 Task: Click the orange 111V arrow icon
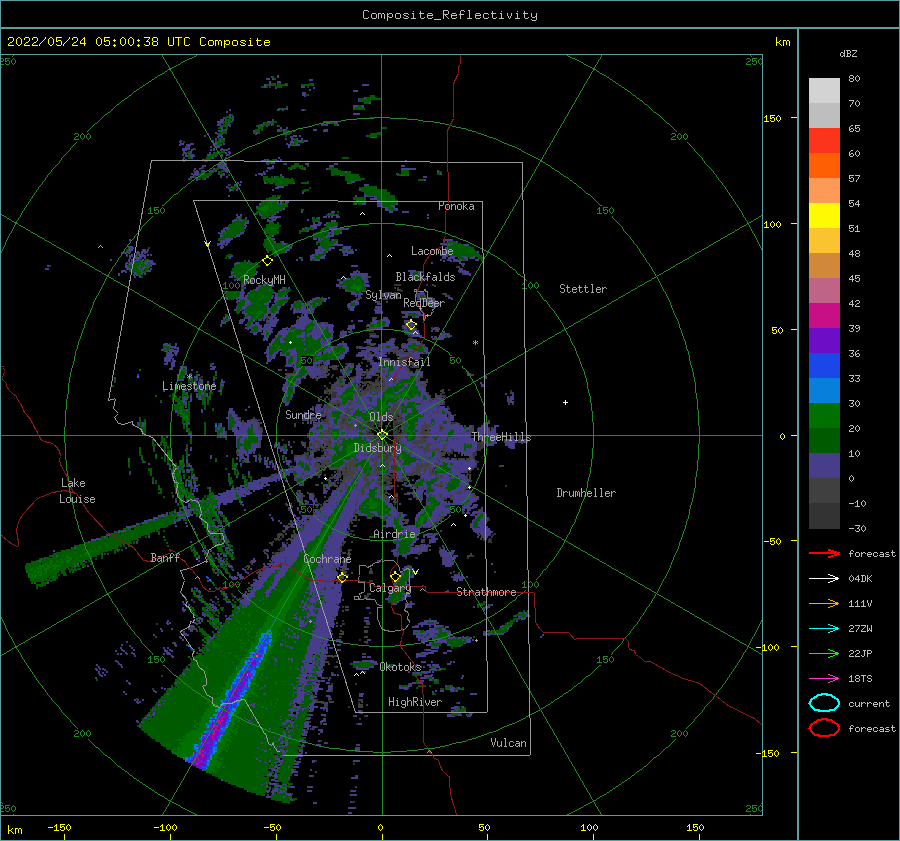tap(824, 603)
